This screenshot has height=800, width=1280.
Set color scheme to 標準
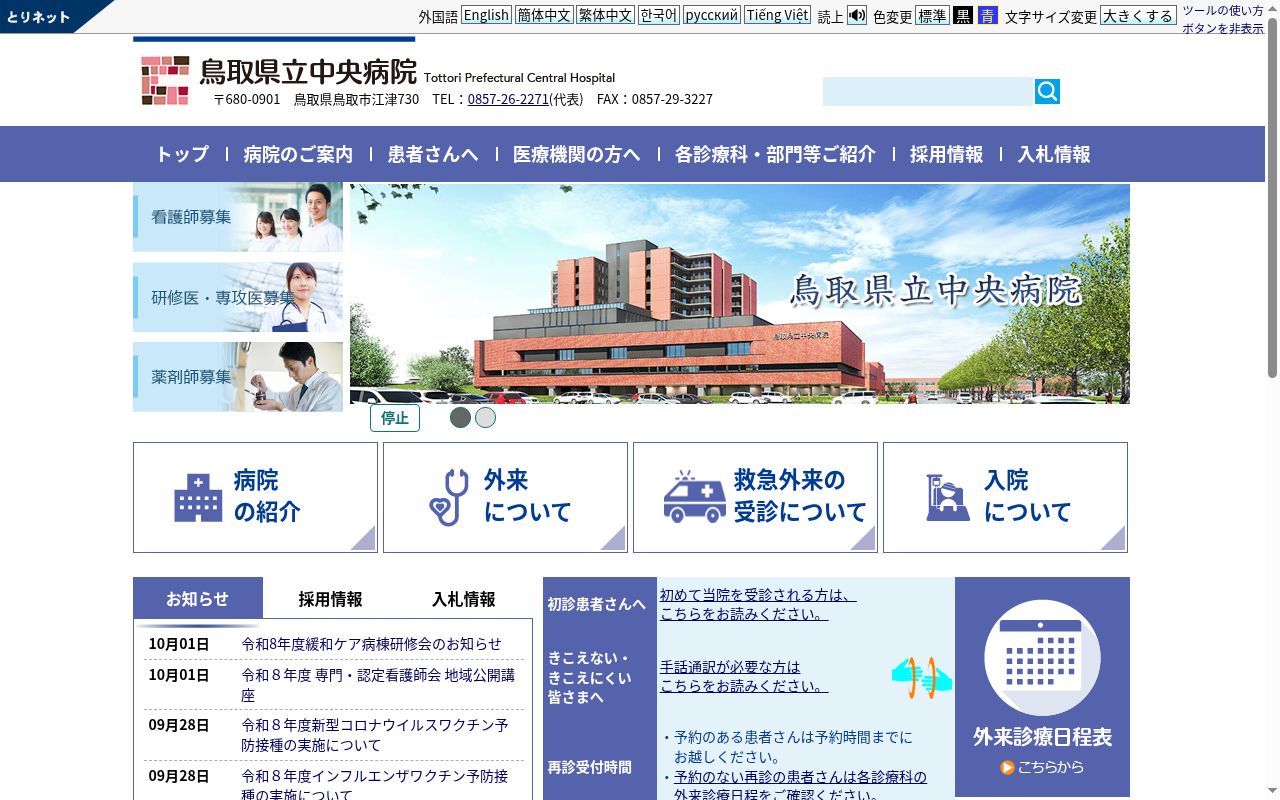point(933,15)
